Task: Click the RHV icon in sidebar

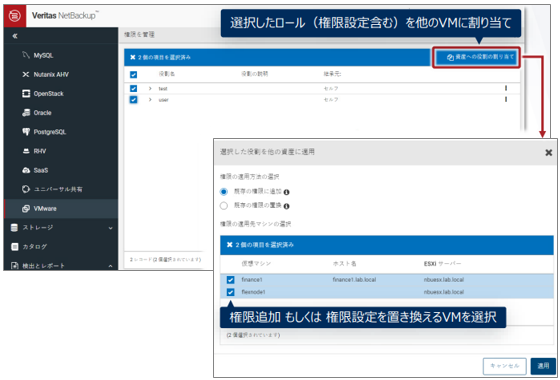Action: coord(26,151)
